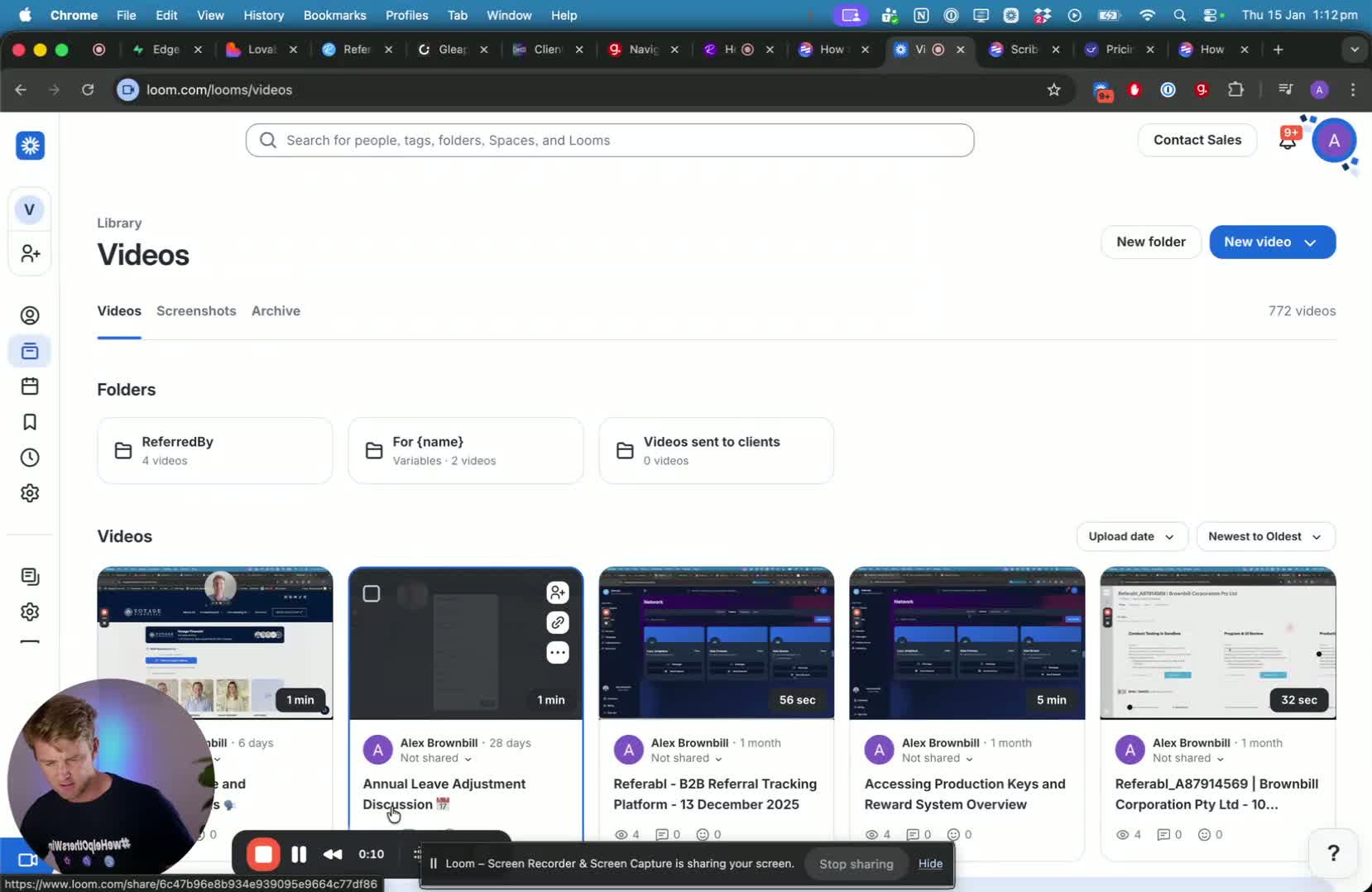Image resolution: width=1372 pixels, height=892 pixels.
Task: View the eye count on Referabl_A87914569 video
Action: [1129, 834]
